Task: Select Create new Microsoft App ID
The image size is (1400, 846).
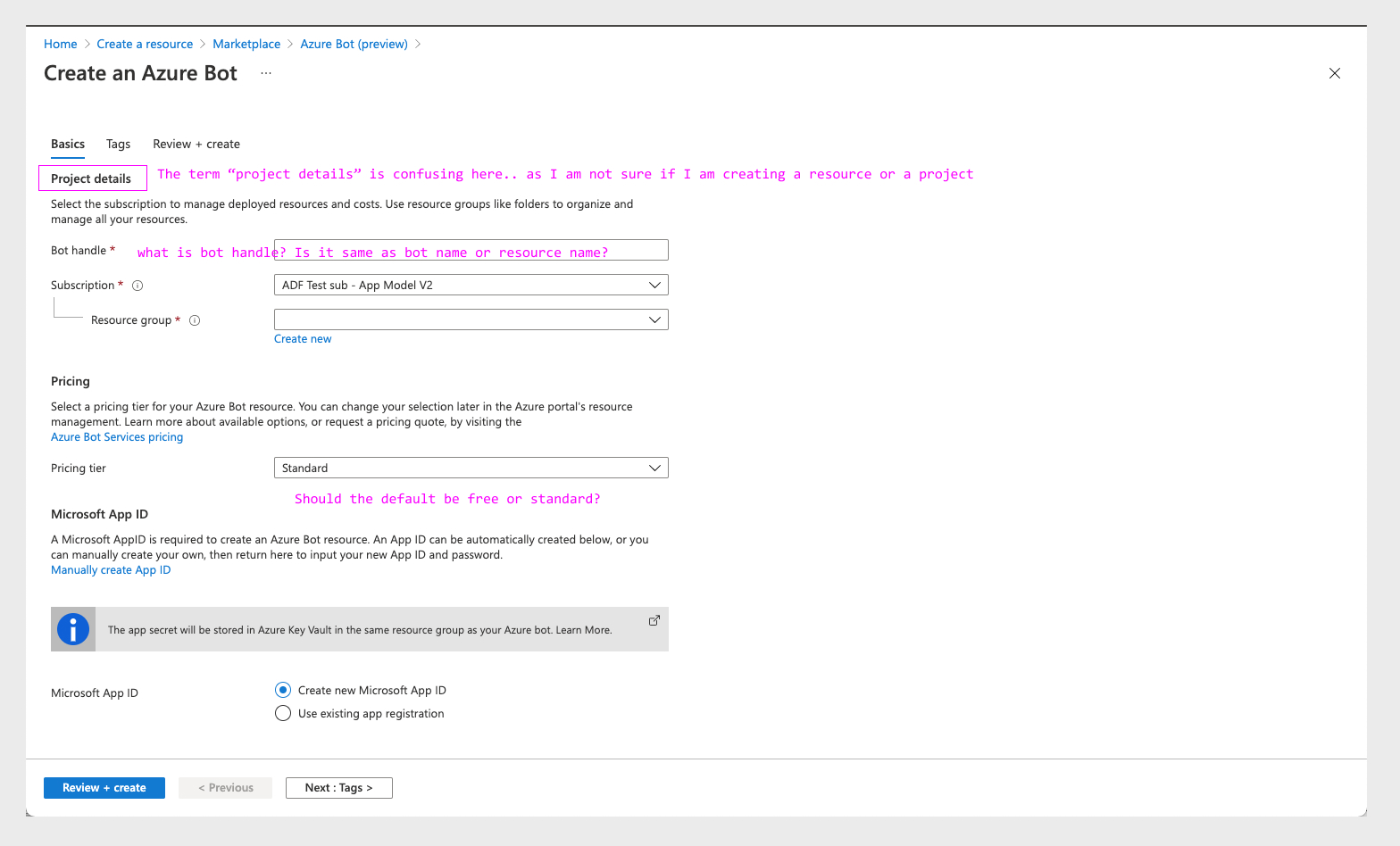Action: [x=283, y=690]
